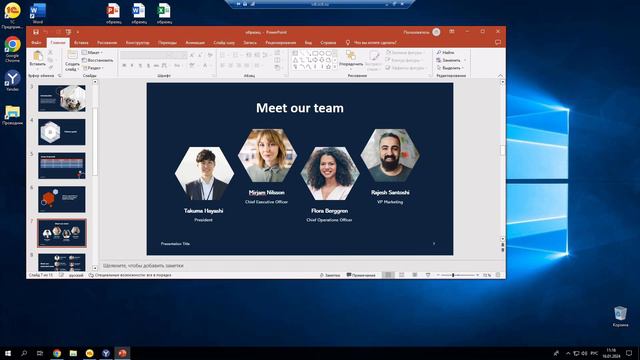The height and width of the screenshot is (360, 640).
Task: Collapse the ribbon with the chevron arrow
Action: point(500,76)
